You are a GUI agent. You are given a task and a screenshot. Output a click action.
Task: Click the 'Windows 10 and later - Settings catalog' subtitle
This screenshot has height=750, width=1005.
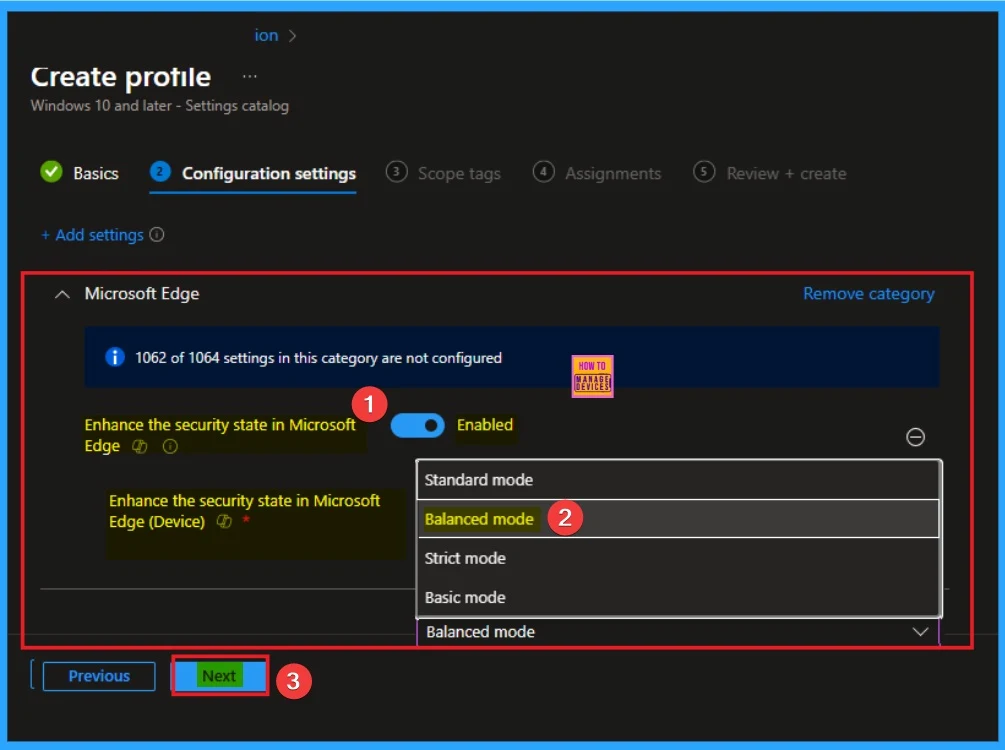point(160,106)
